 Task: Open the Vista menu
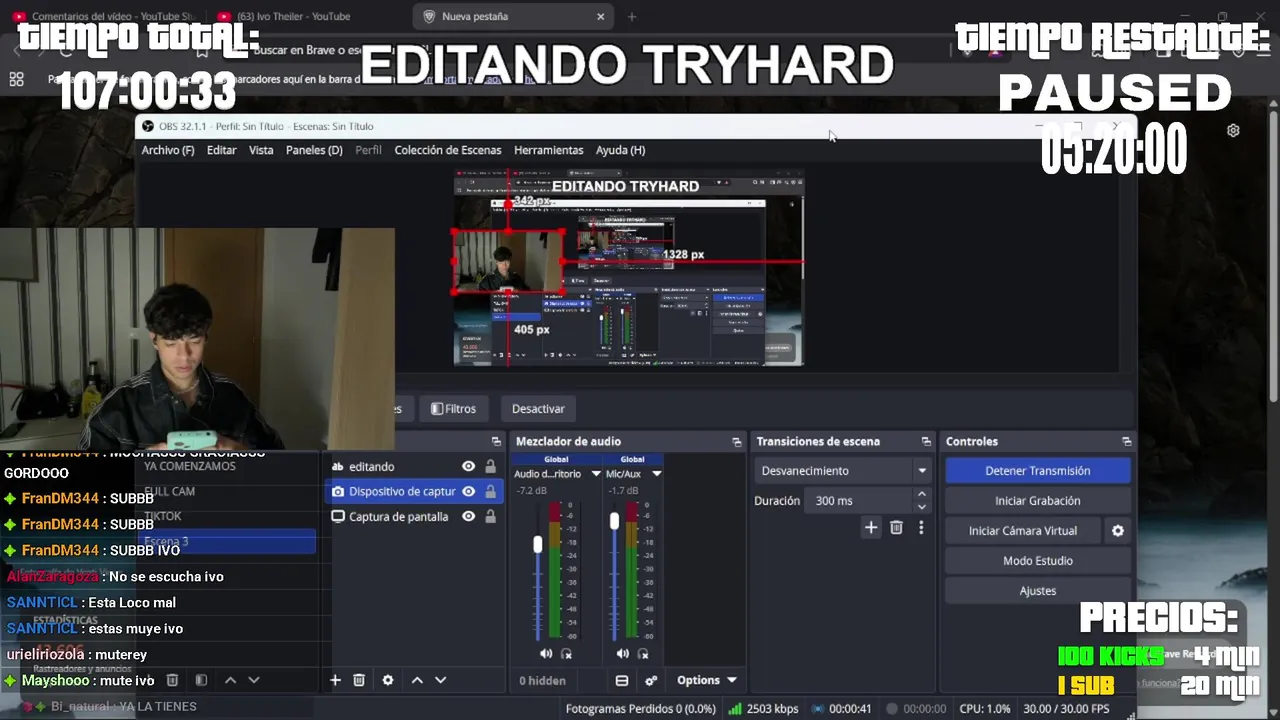pyautogui.click(x=261, y=150)
